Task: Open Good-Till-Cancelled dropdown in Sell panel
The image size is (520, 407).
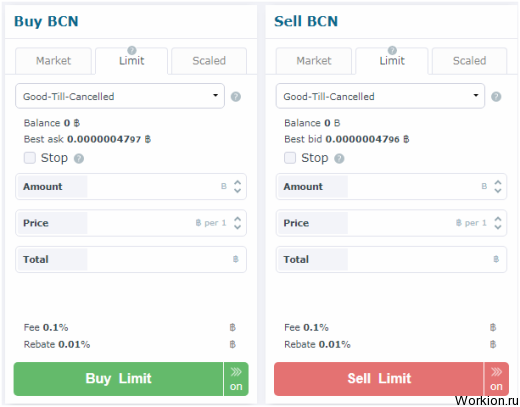Action: 380,96
